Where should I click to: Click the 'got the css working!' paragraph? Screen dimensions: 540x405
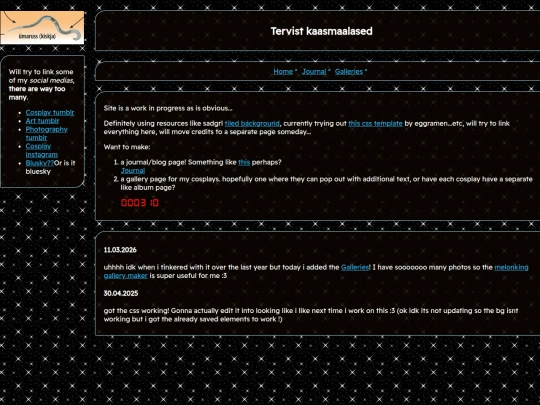tap(311, 315)
